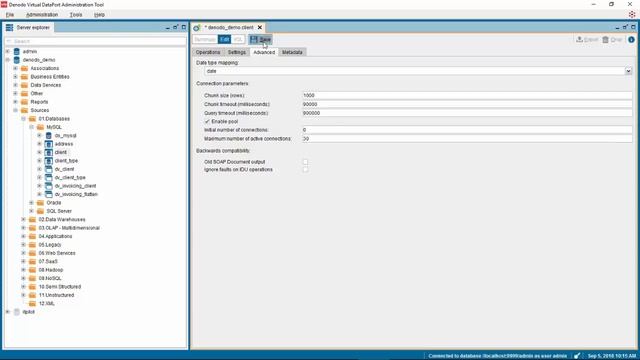Screen dimensions: 640x360
Task: Collapse the MySQL folder
Action: 31,127
